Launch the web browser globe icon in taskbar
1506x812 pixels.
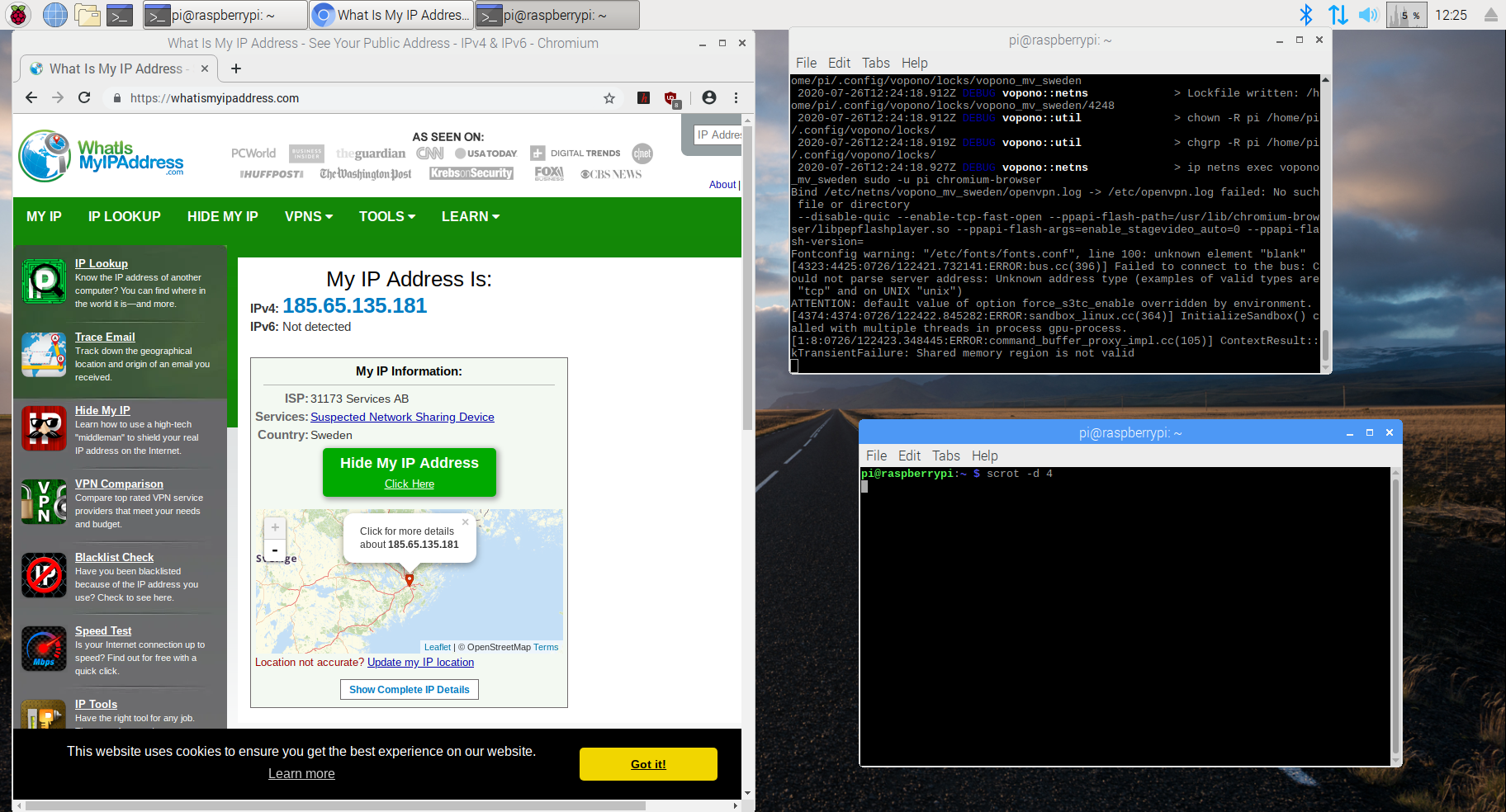tap(54, 15)
